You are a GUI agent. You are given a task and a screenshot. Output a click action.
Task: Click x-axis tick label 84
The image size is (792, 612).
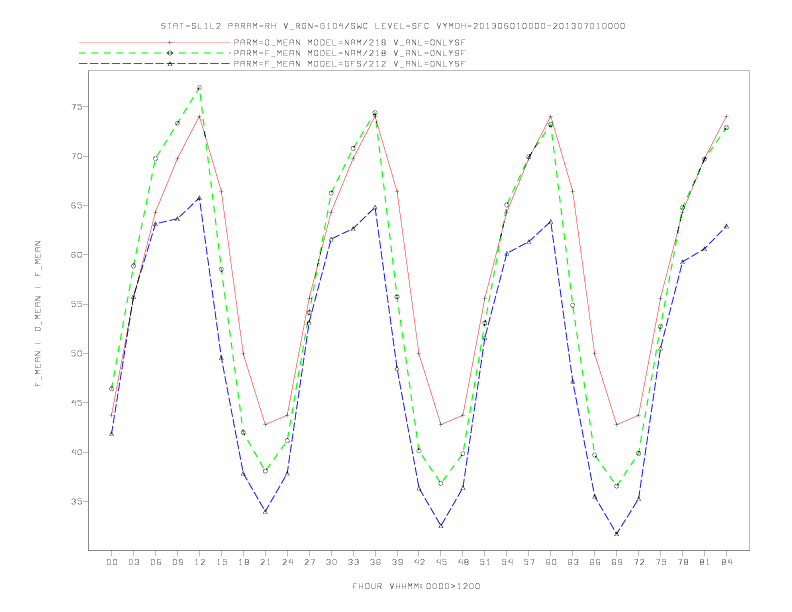coord(727,562)
